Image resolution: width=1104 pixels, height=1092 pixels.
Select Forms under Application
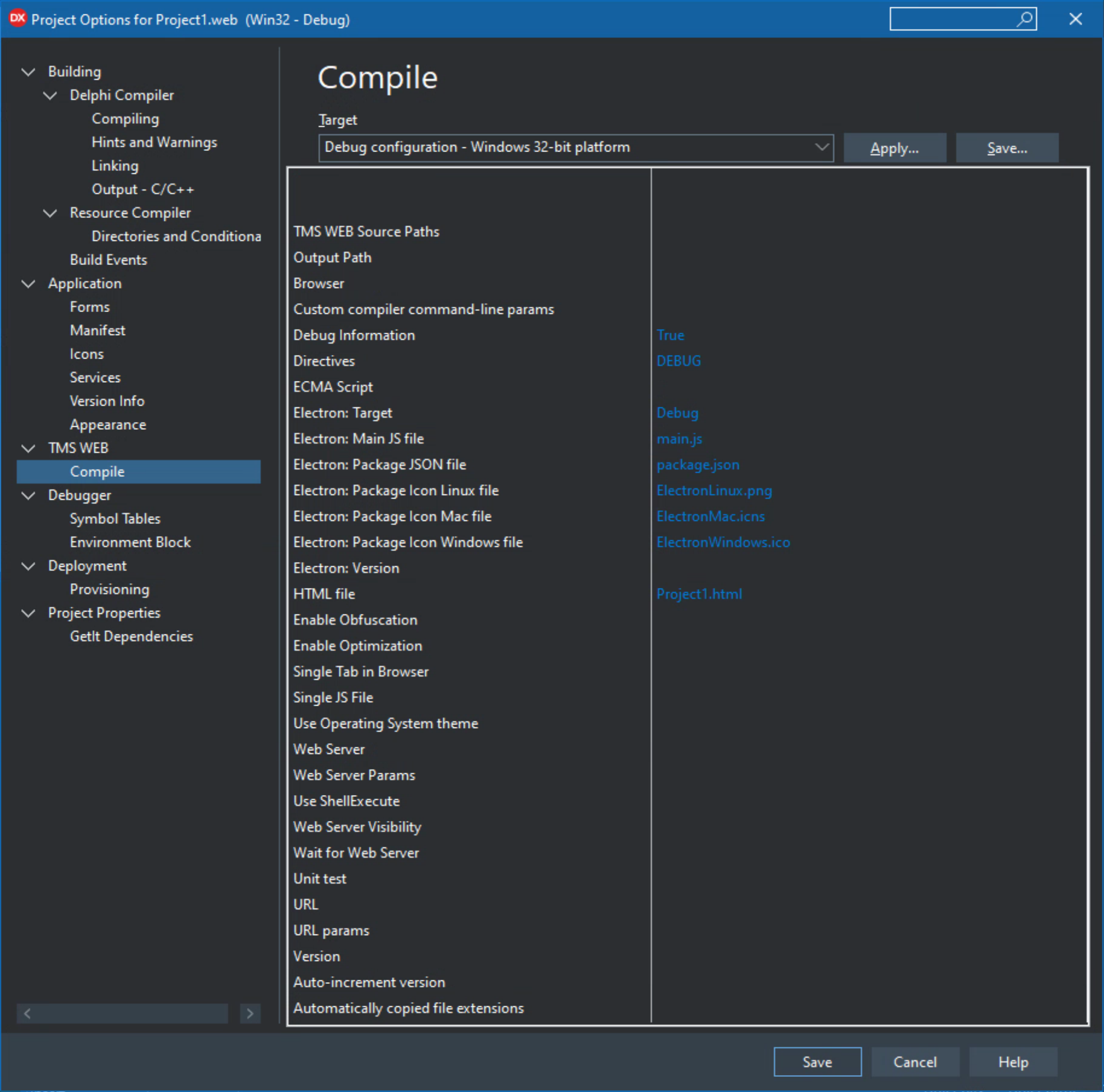[x=89, y=307]
